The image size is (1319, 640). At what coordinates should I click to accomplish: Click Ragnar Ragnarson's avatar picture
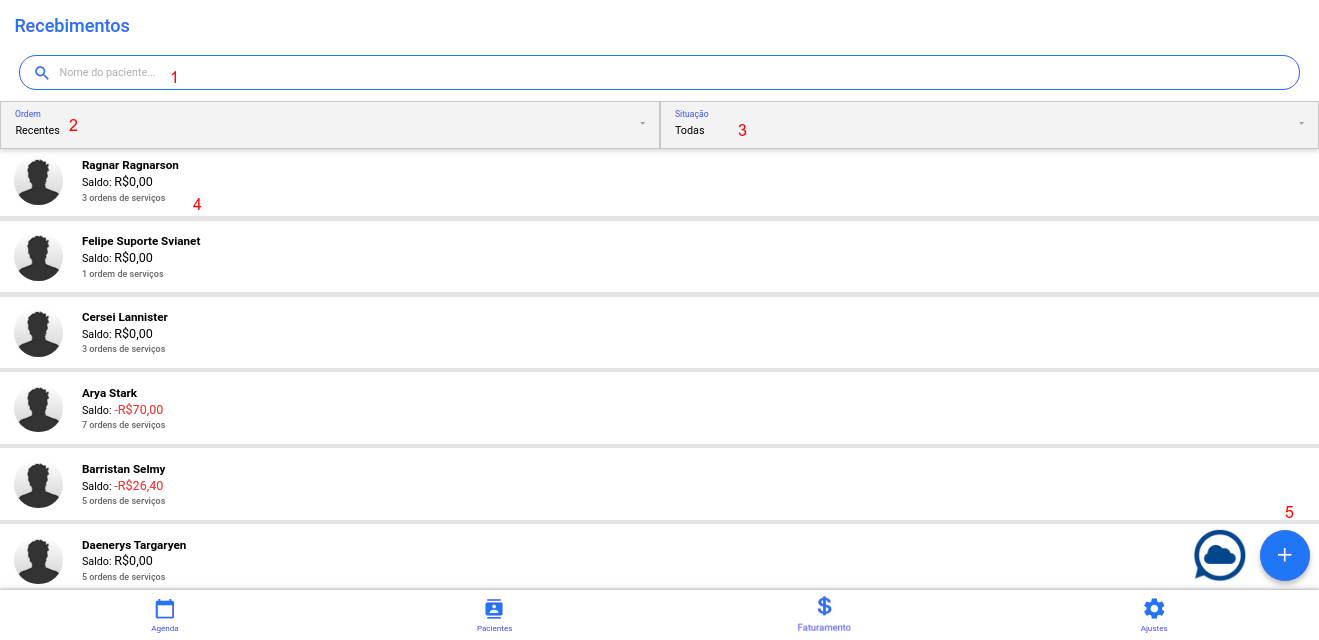coord(39,181)
